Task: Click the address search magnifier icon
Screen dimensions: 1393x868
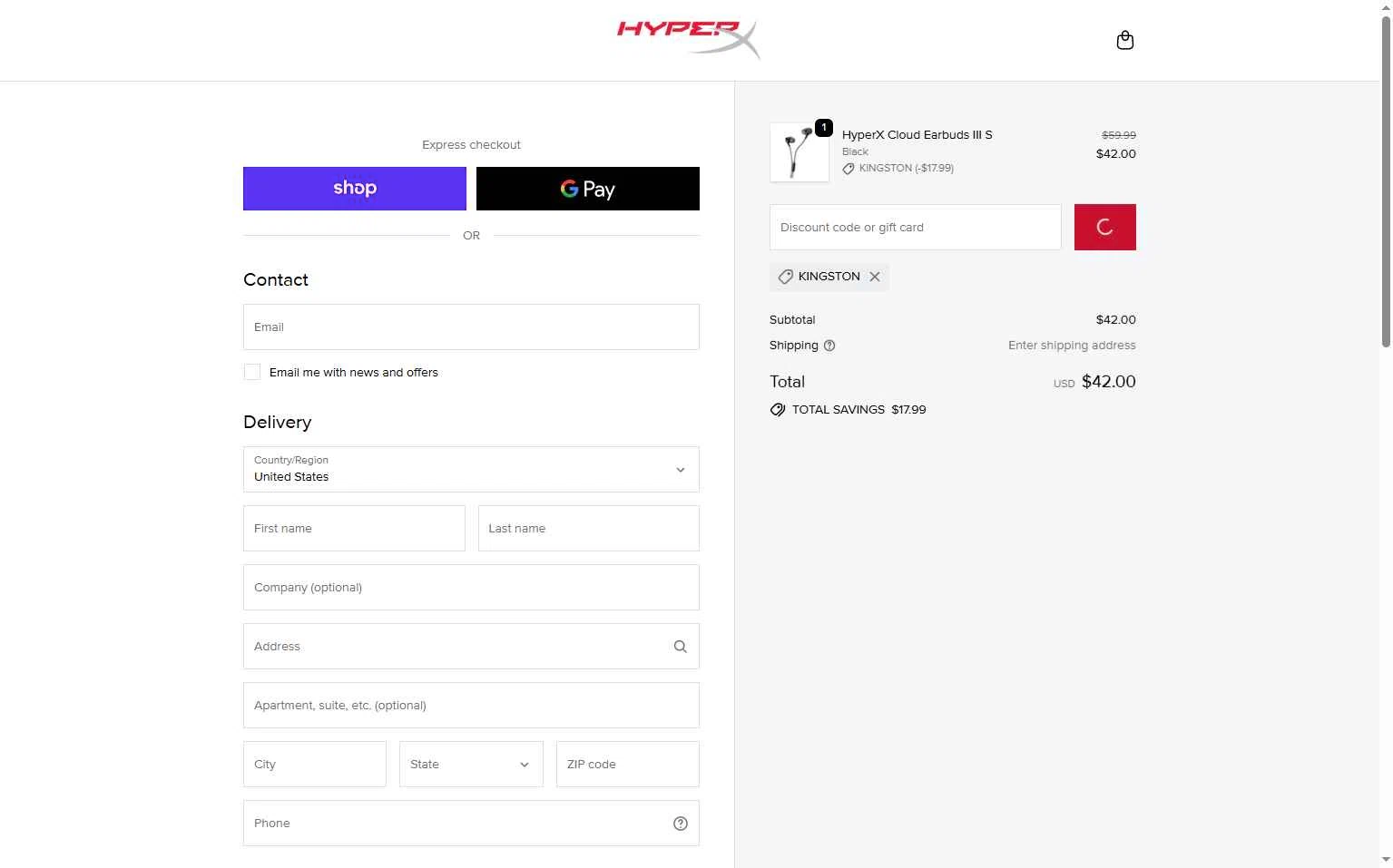Action: [681, 647]
